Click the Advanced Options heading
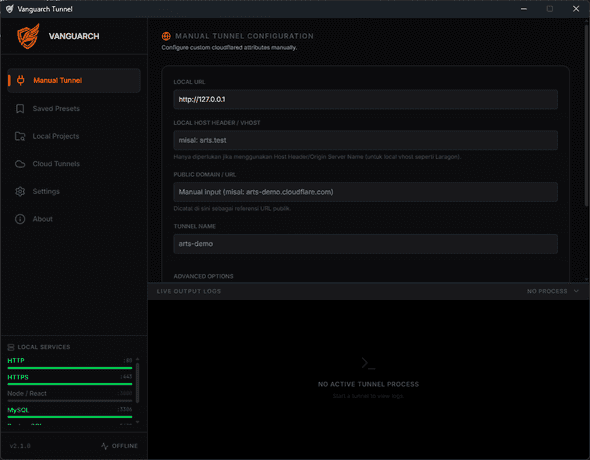This screenshot has width=590, height=460. click(203, 276)
